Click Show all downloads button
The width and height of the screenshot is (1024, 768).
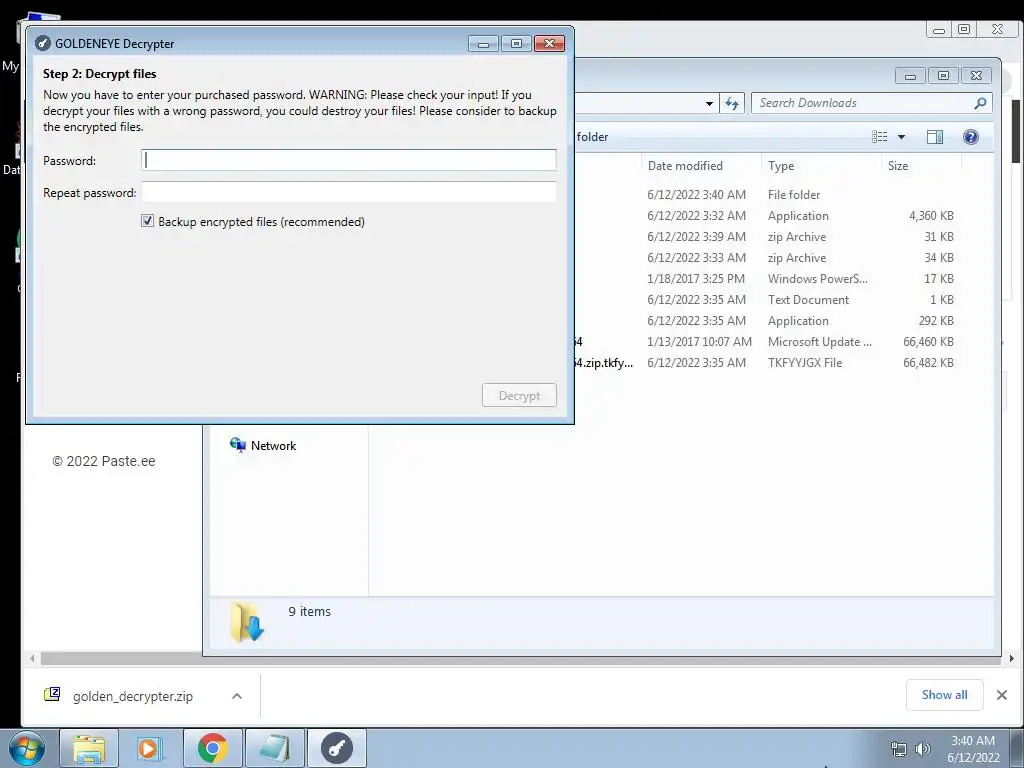944,695
